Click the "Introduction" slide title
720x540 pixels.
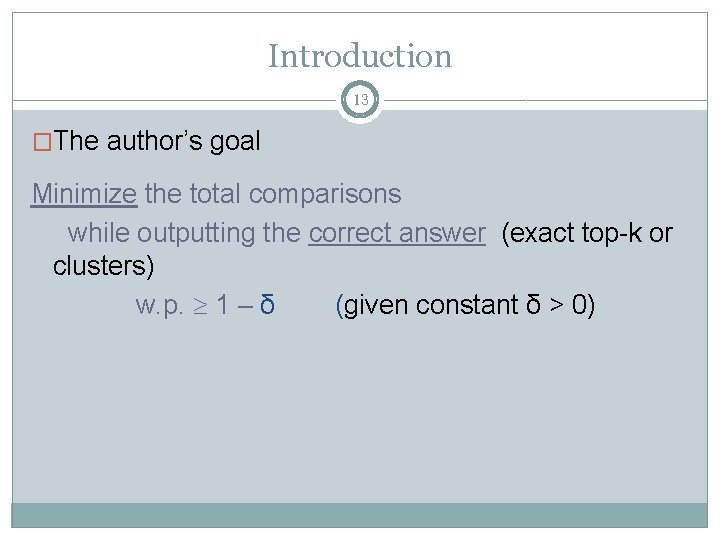(360, 56)
